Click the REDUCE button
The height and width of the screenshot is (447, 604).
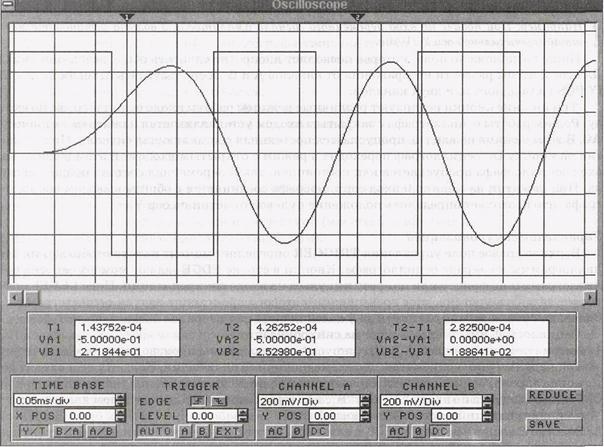(554, 395)
